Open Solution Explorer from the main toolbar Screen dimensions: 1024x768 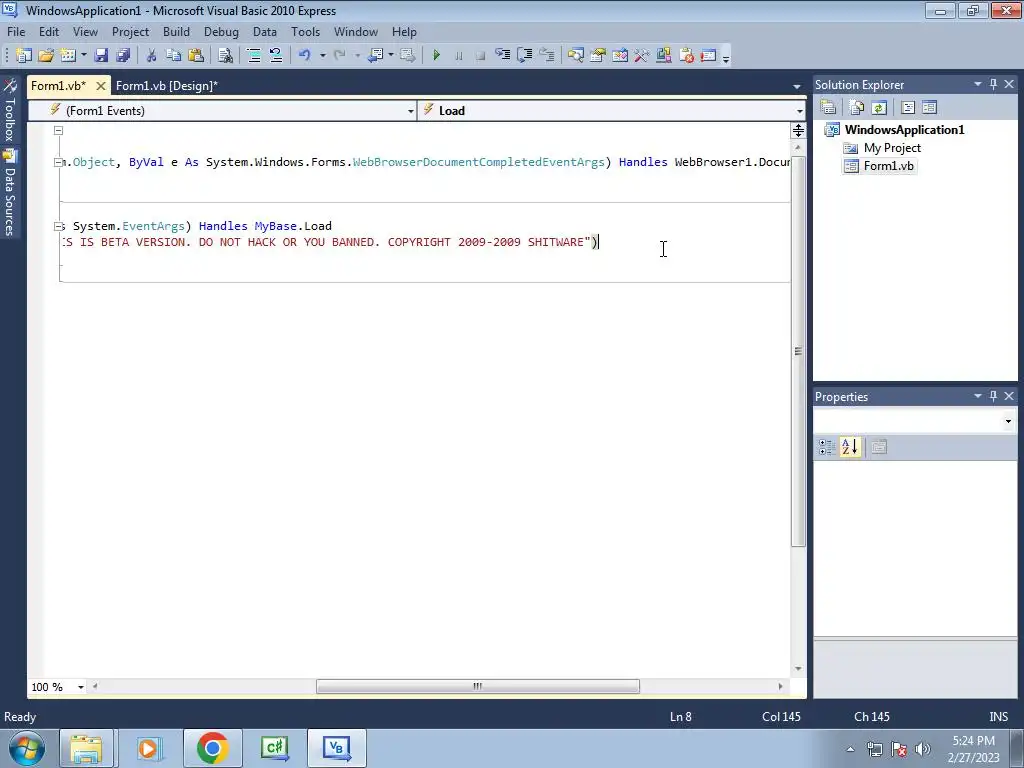coord(575,56)
